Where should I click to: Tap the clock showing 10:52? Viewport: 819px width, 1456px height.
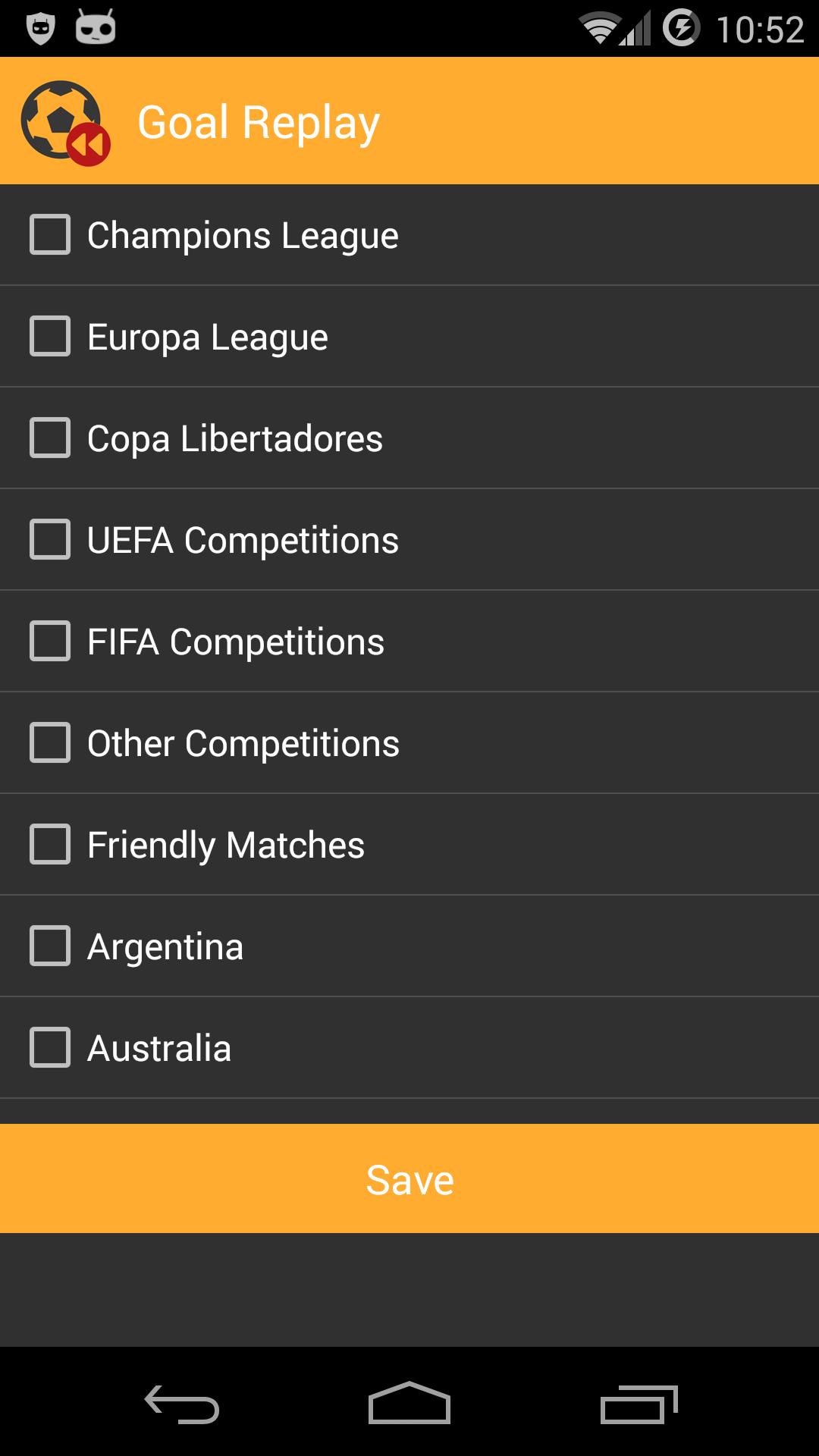point(760,30)
